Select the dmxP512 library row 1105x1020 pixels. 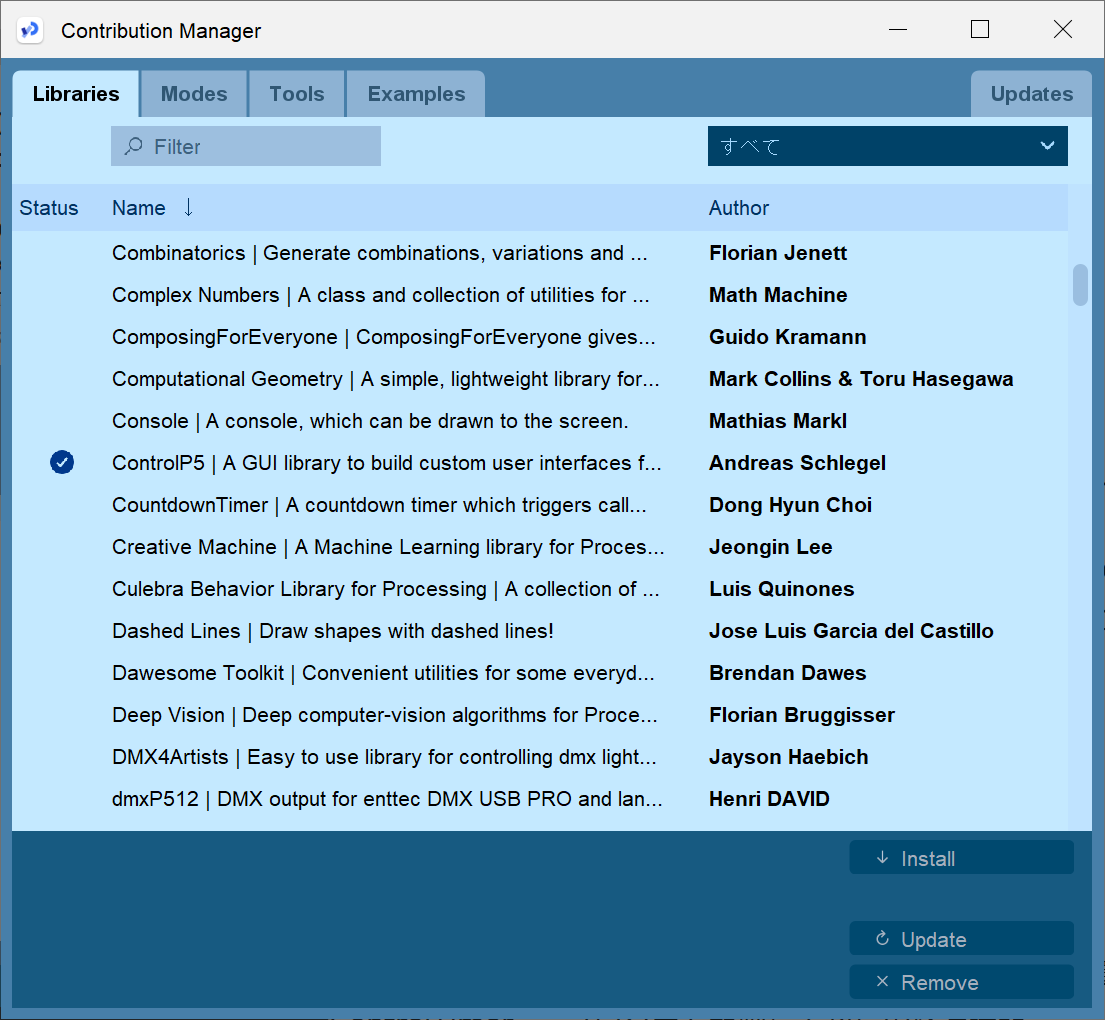[540, 799]
